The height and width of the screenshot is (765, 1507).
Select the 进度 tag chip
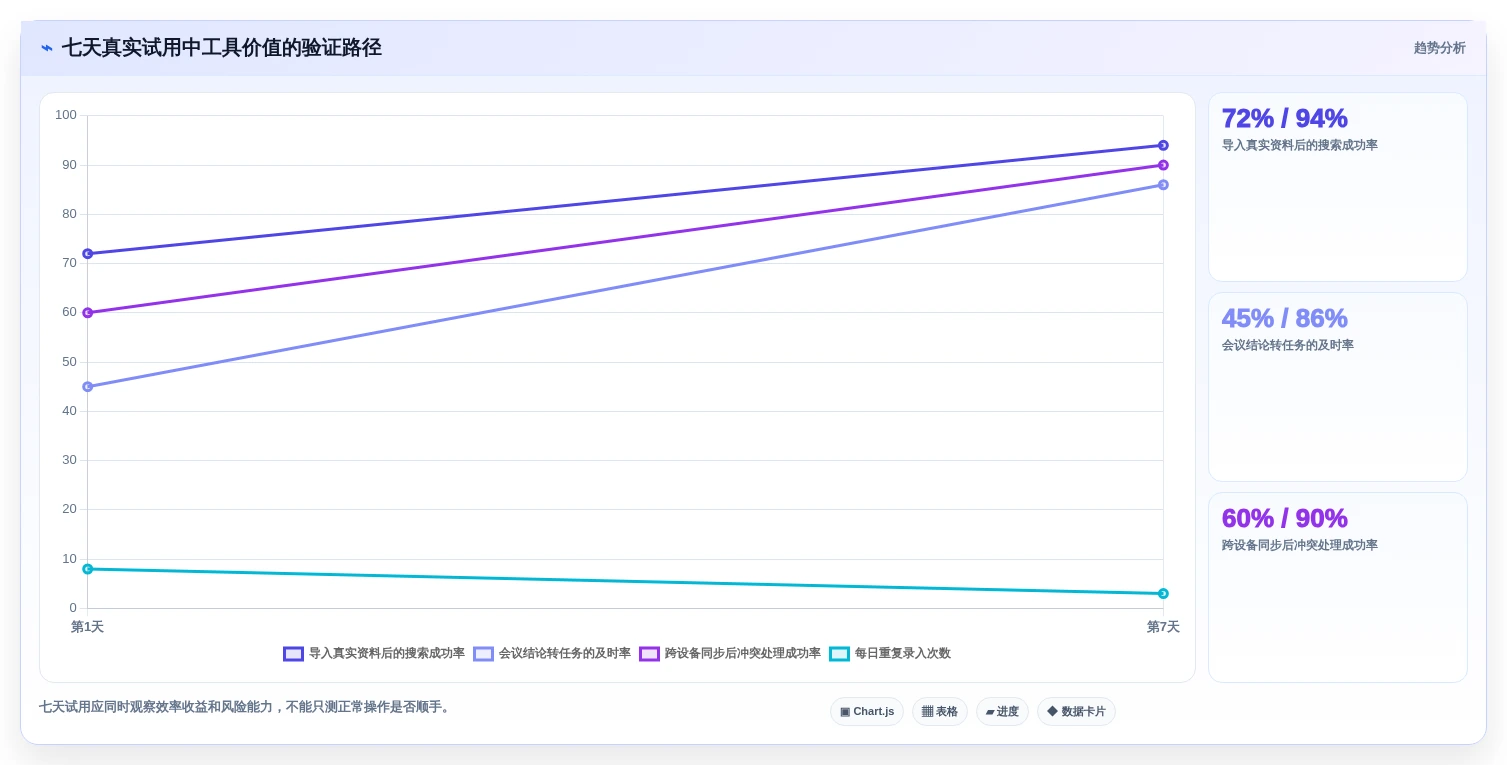(1002, 712)
